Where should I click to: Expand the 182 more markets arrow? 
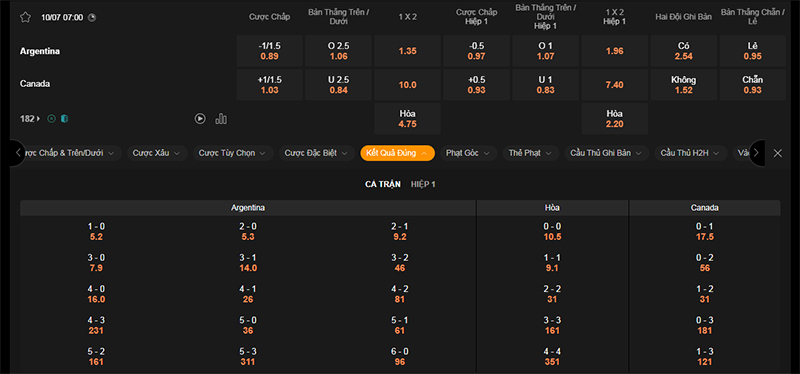tap(30, 119)
